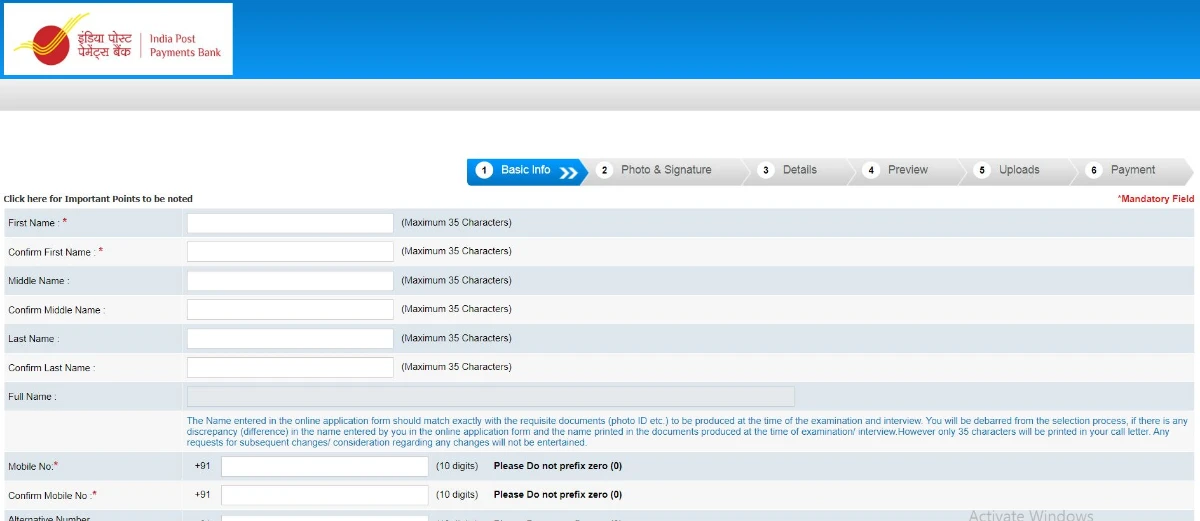This screenshot has height=521, width=1200.
Task: Click the First Name label
Action: (37, 223)
